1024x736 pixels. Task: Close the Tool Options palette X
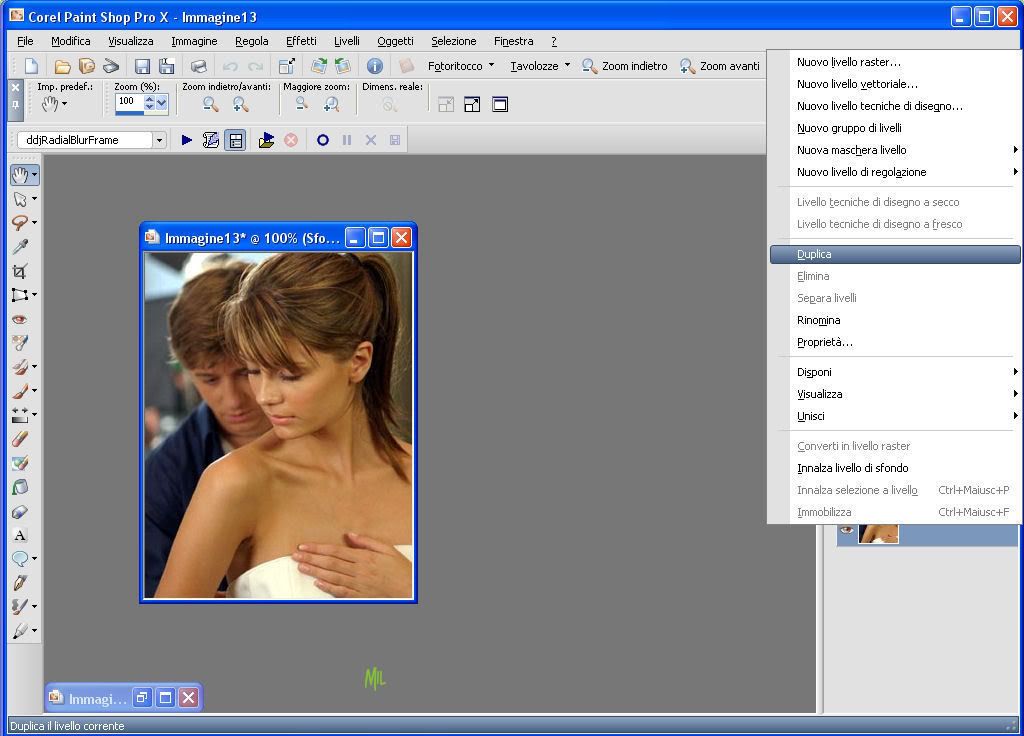16,87
